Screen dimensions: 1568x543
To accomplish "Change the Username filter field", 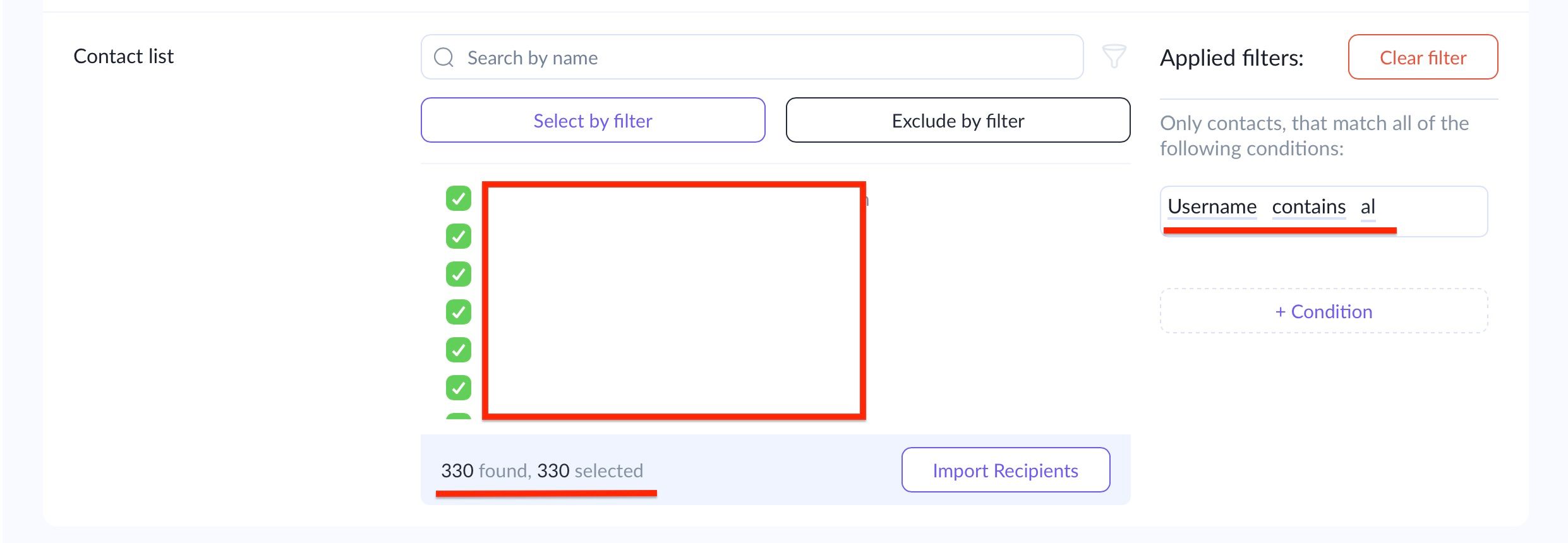I will pyautogui.click(x=1212, y=206).
